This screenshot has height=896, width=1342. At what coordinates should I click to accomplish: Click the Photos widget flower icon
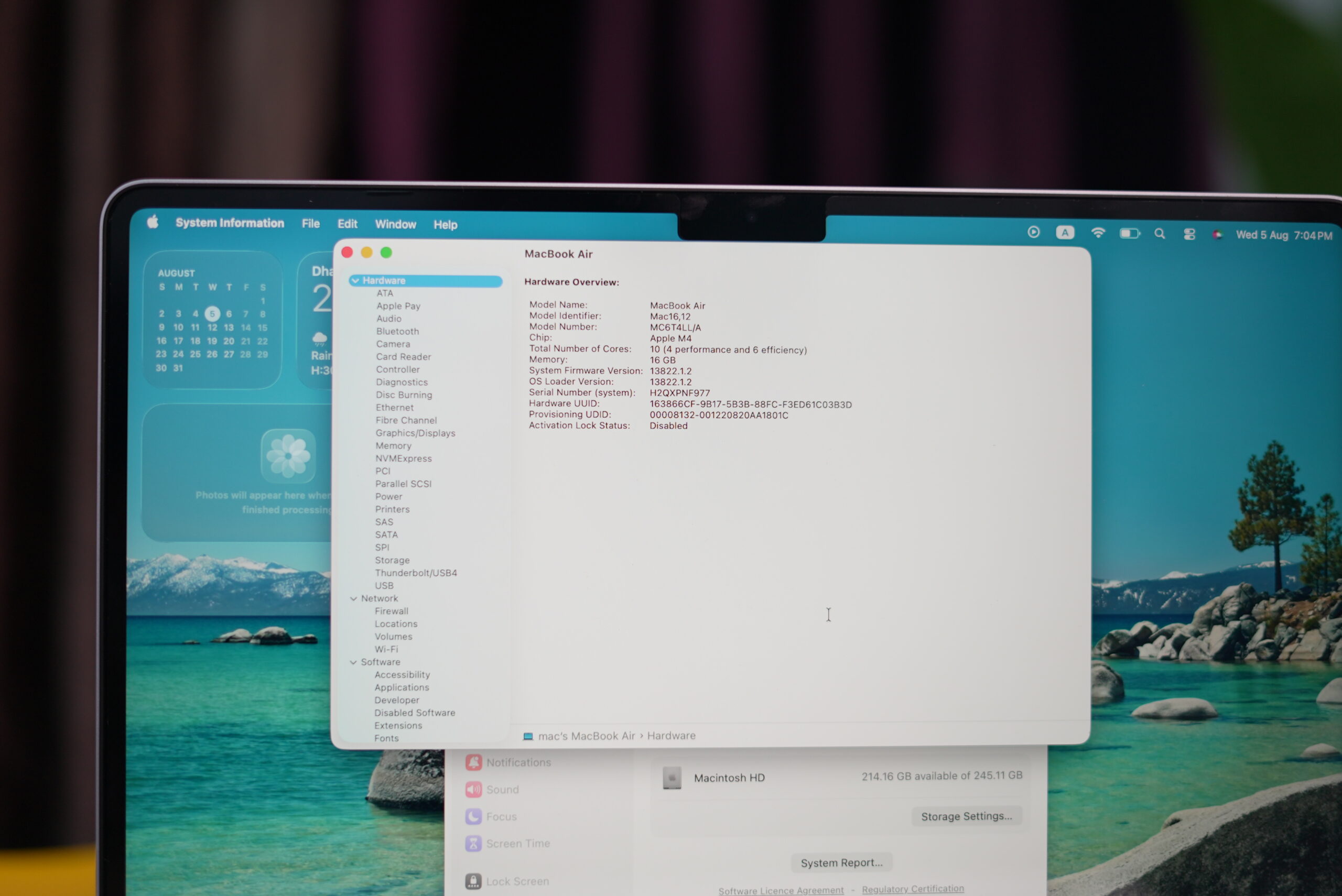coord(288,456)
